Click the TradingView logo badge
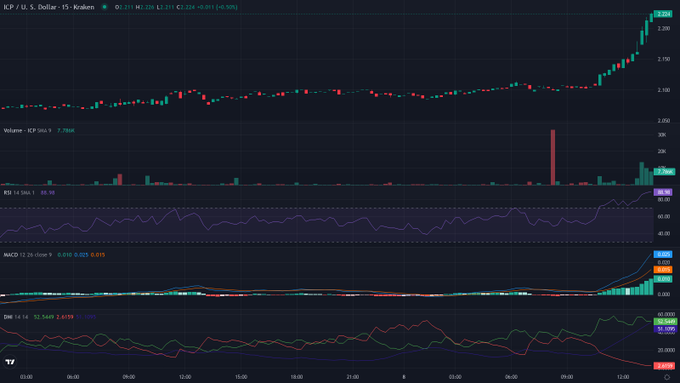This screenshot has height=383, width=680. click(10, 361)
